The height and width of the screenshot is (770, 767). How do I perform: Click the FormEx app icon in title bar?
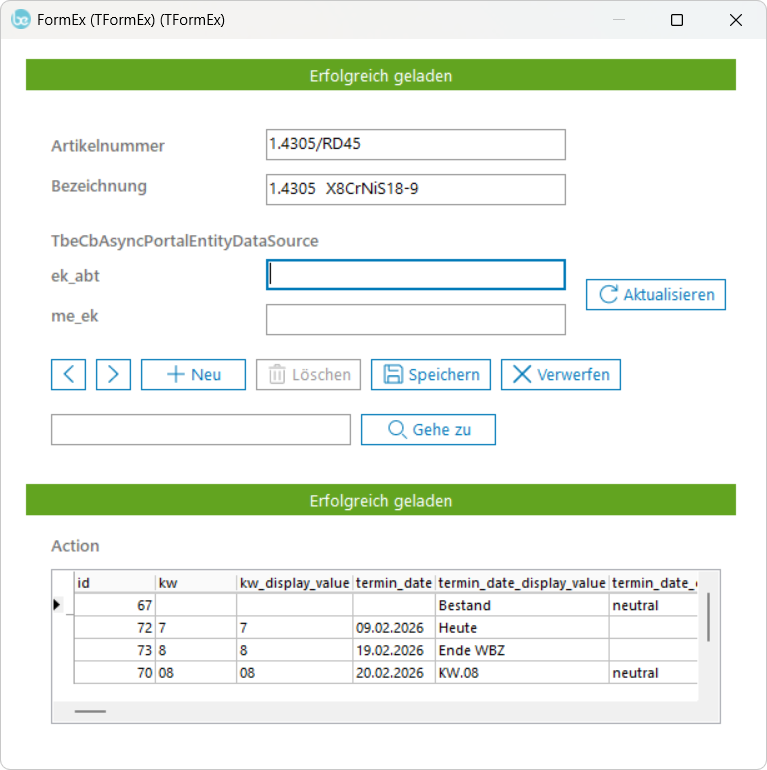click(20, 20)
